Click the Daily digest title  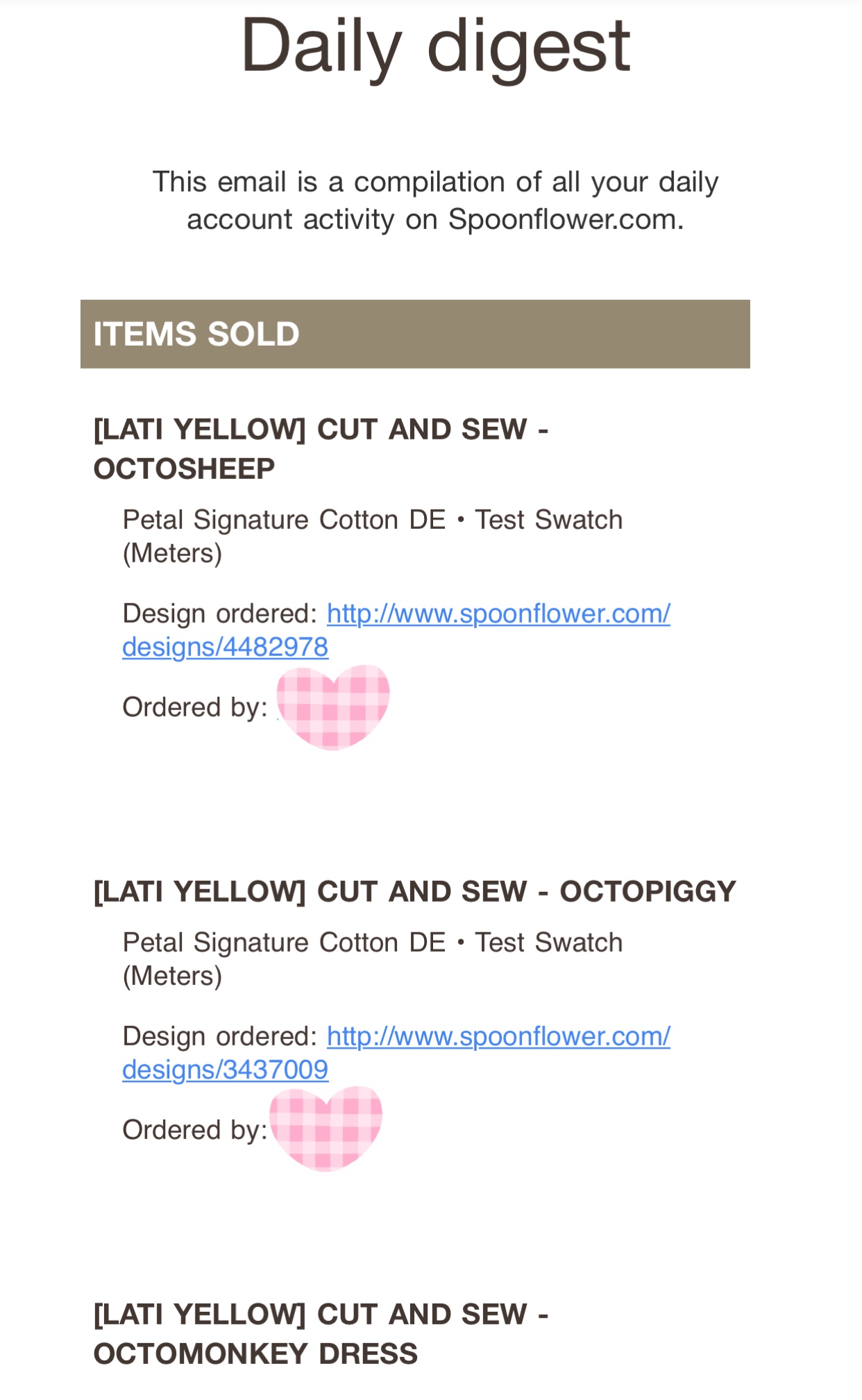435,47
